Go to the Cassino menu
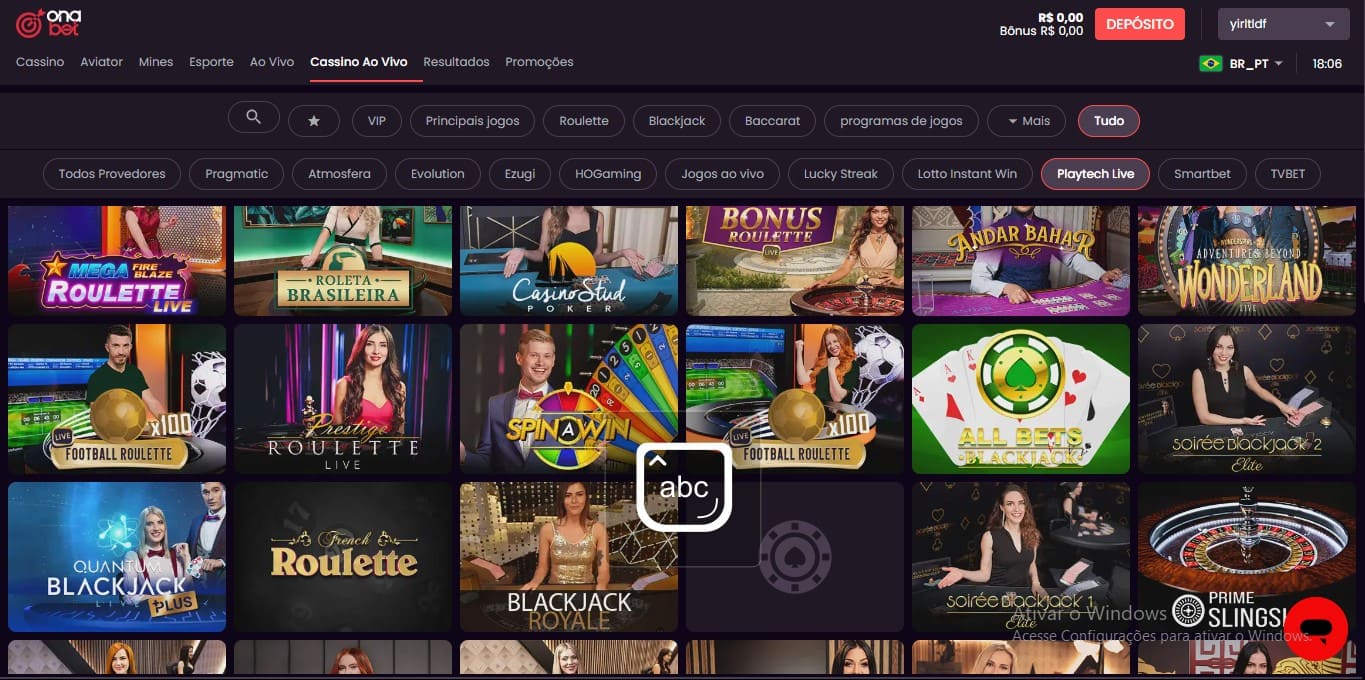The height and width of the screenshot is (680, 1365). (40, 62)
